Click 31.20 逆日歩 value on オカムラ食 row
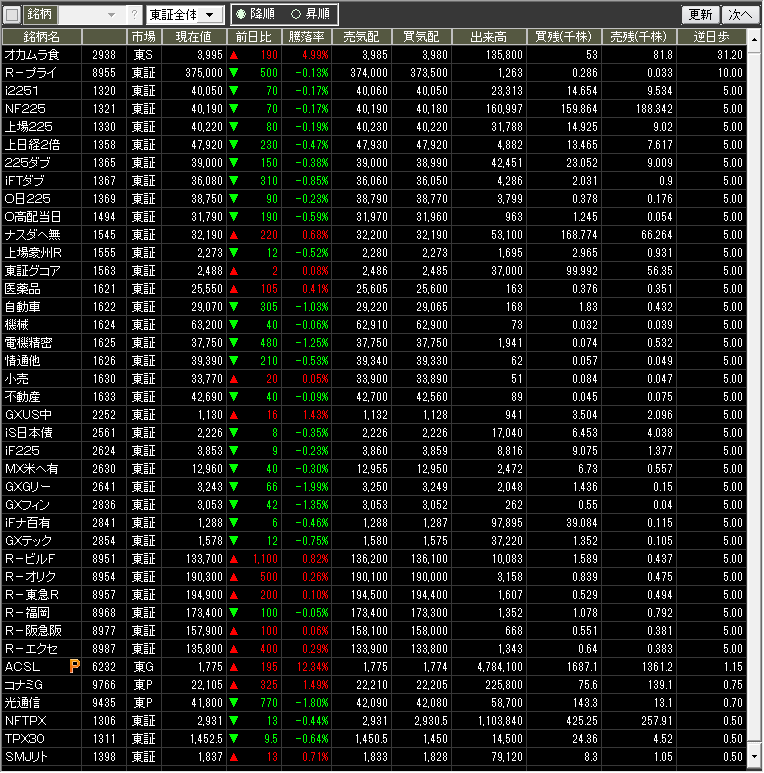The image size is (764, 773). click(730, 55)
